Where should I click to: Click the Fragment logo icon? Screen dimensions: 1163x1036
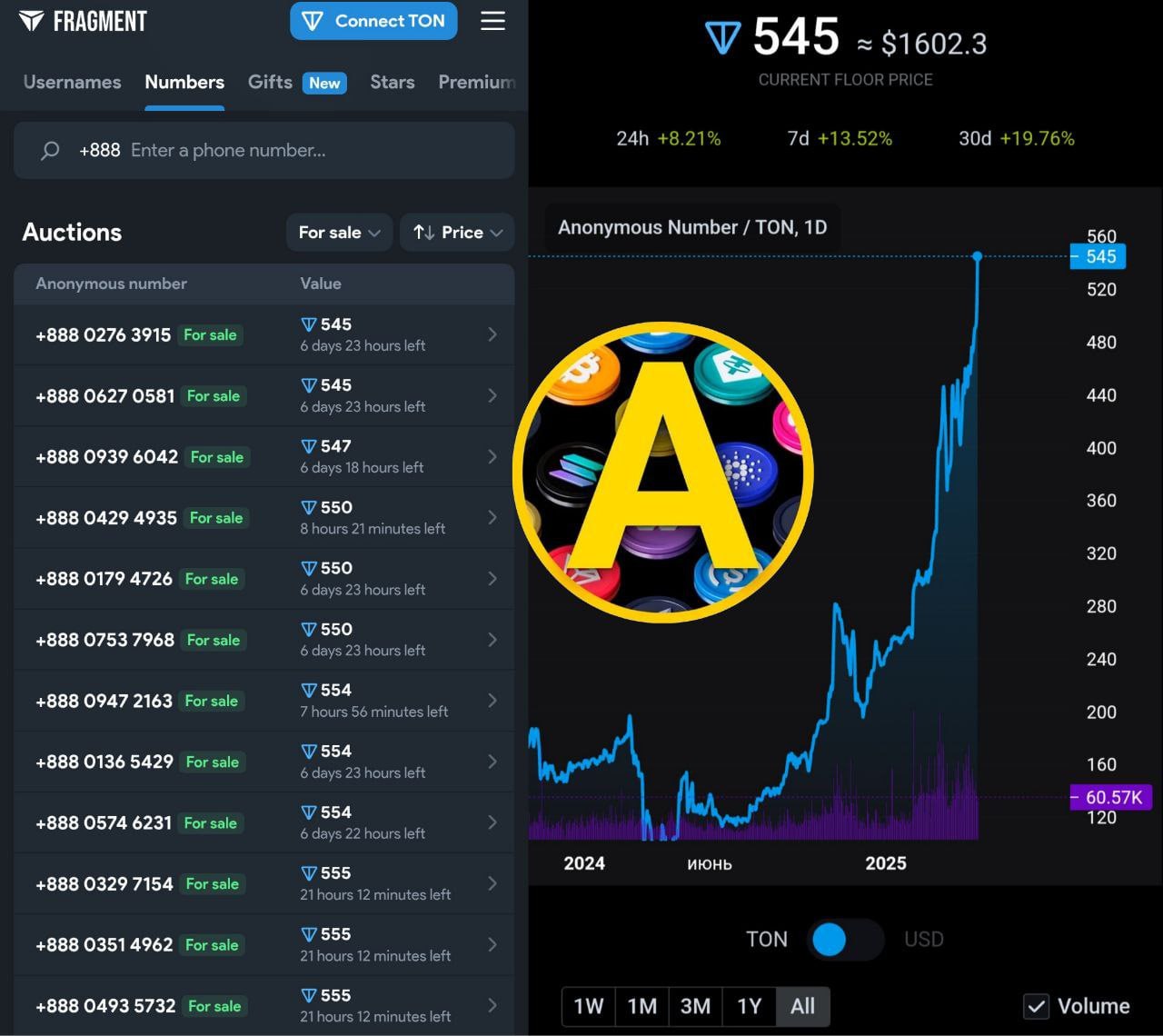click(31, 21)
